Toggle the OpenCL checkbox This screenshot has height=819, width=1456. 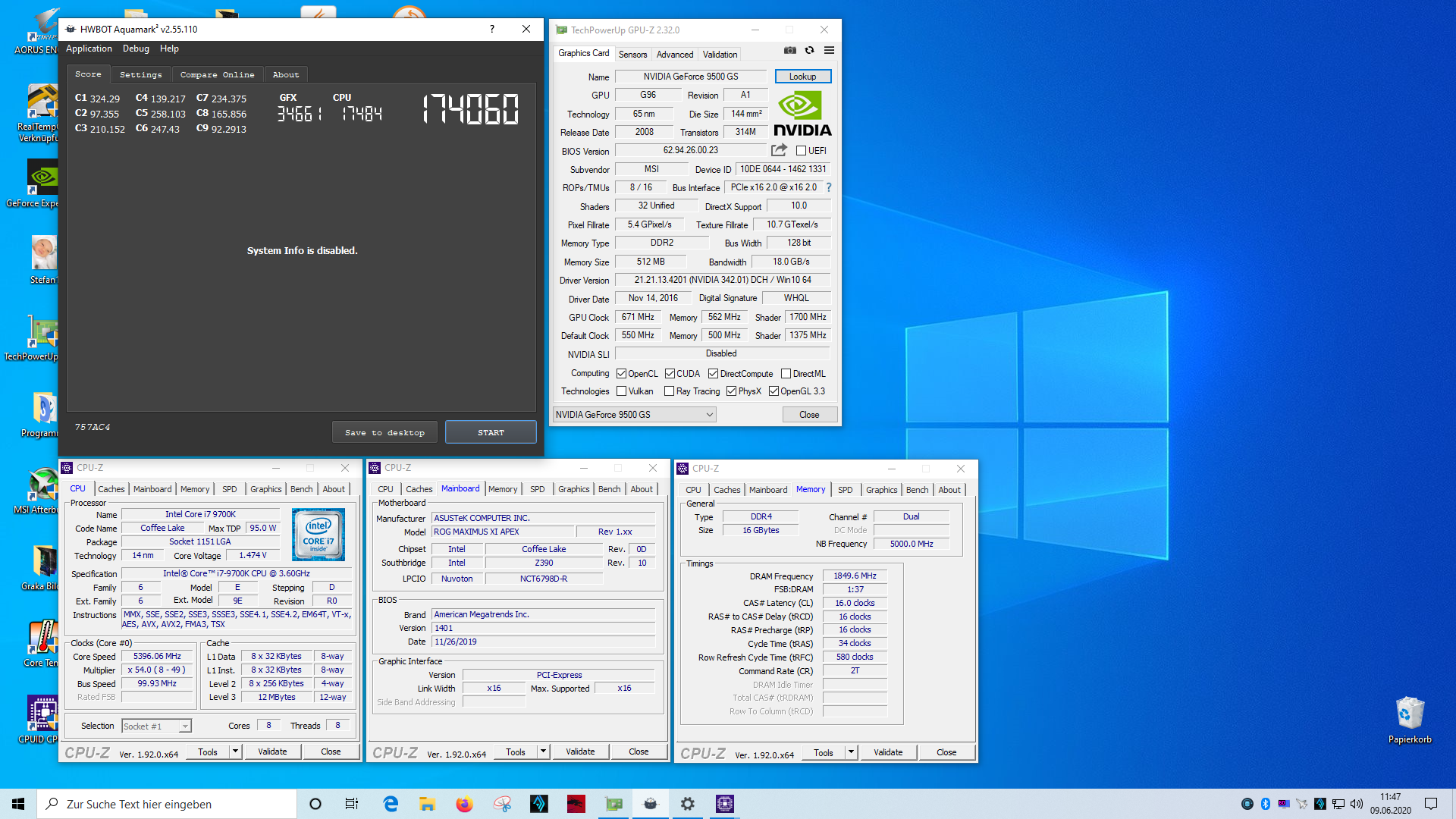[x=621, y=374]
